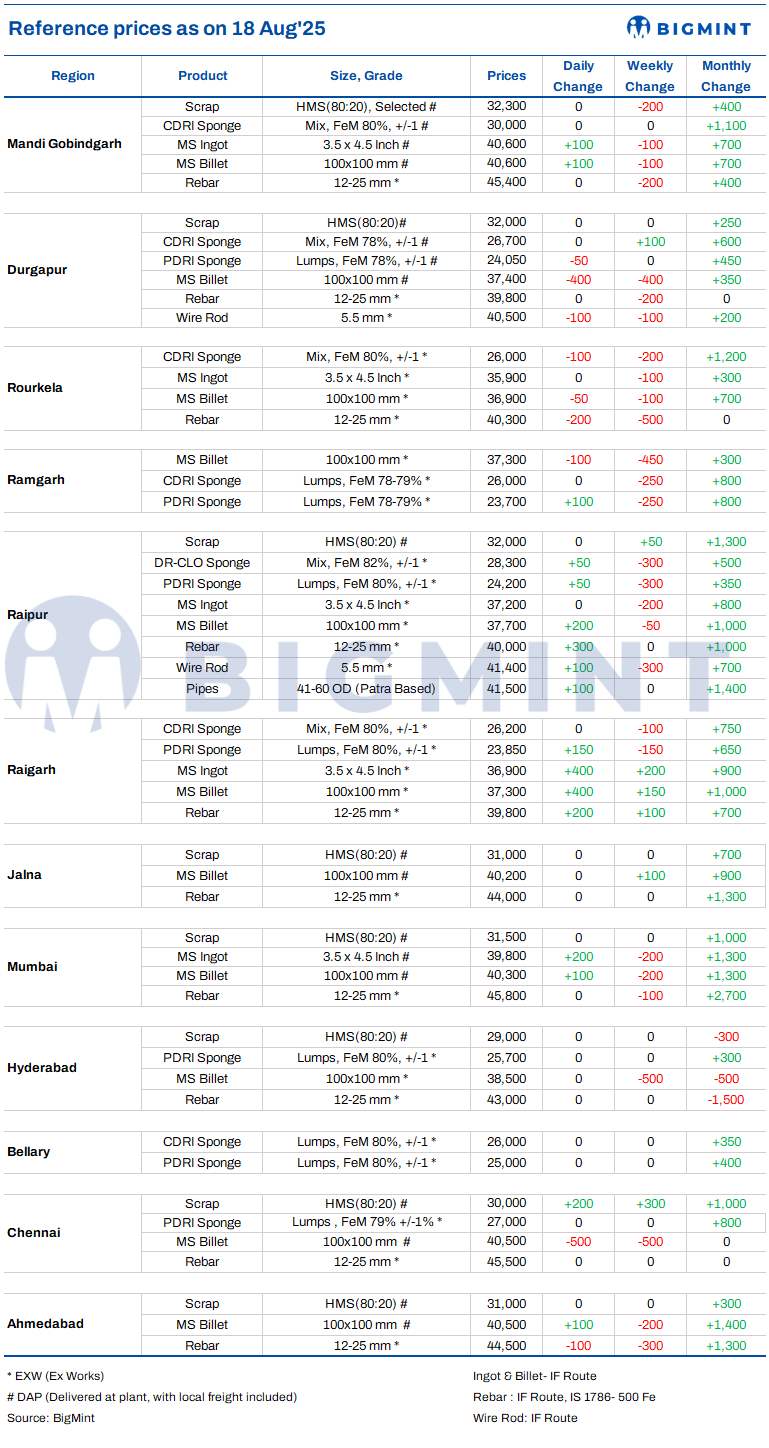Click the Monthly Change column header
The height and width of the screenshot is (1448, 769).
point(726,76)
